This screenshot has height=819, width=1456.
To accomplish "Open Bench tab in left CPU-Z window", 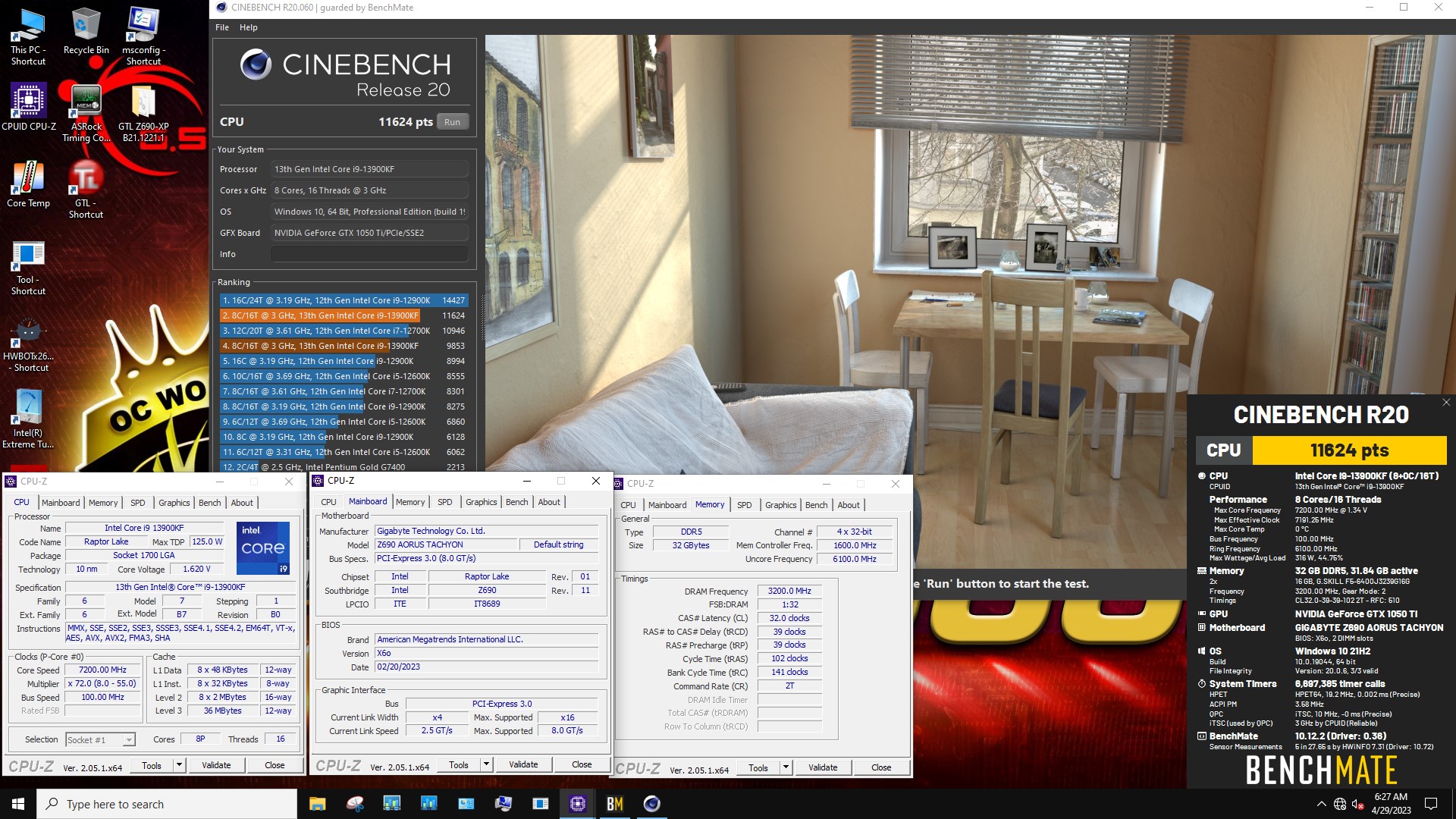I will [x=210, y=503].
